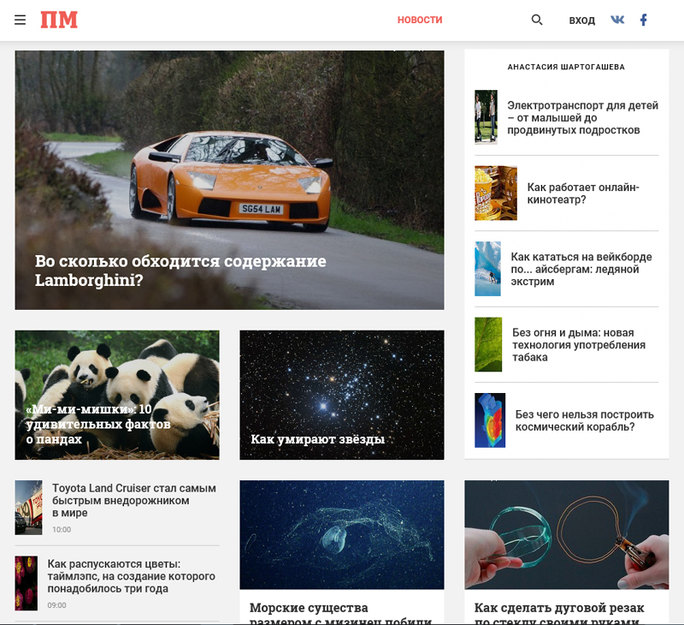Image resolution: width=684 pixels, height=625 pixels.
Task: Open the glass cutter article image
Action: point(567,535)
